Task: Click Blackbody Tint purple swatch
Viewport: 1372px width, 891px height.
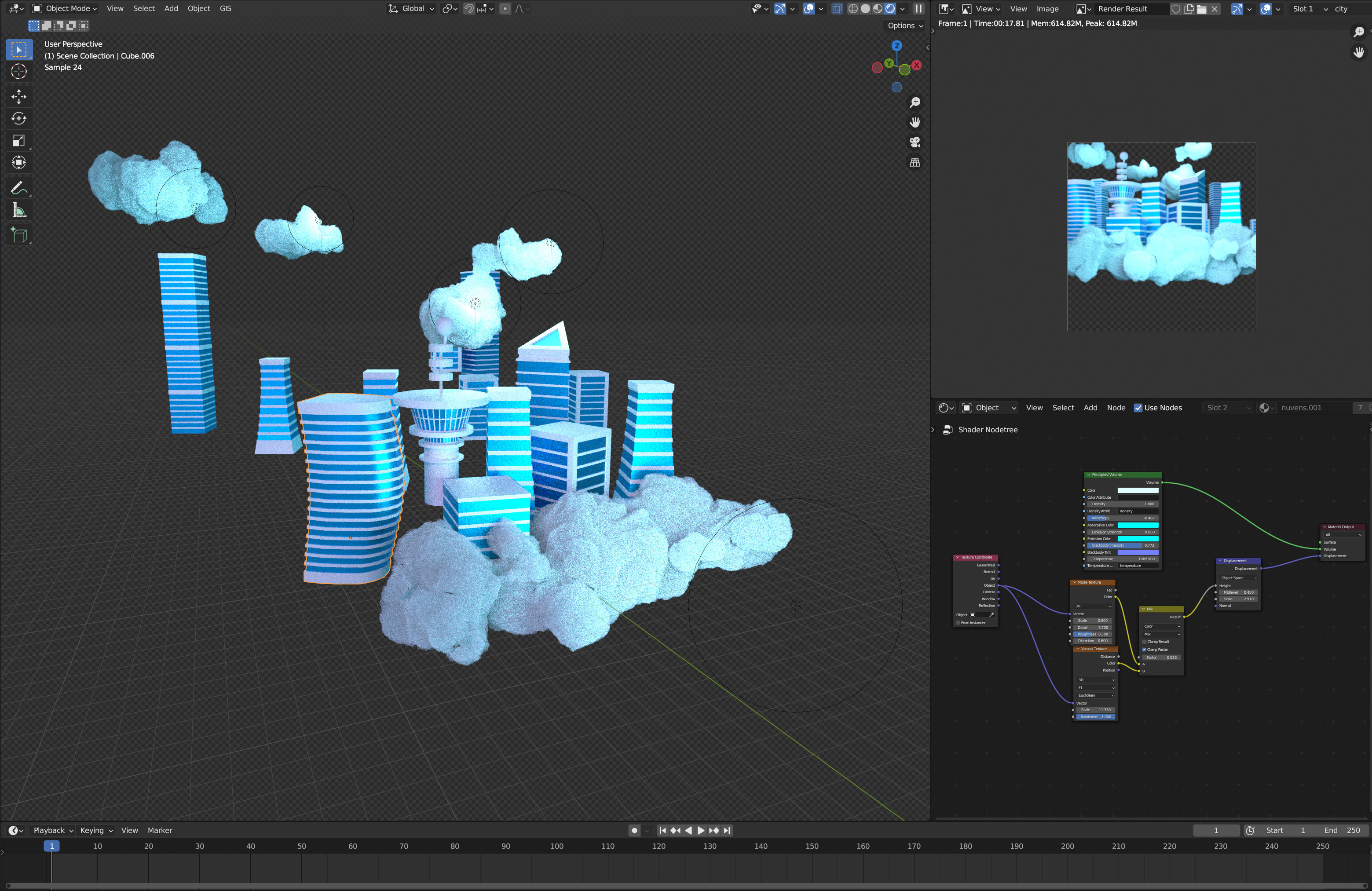Action: (1138, 552)
